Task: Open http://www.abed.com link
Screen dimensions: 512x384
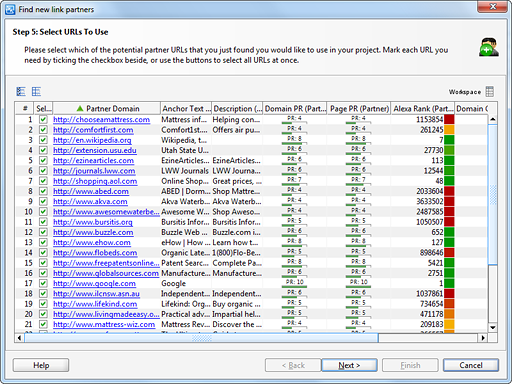Action: click(x=91, y=191)
